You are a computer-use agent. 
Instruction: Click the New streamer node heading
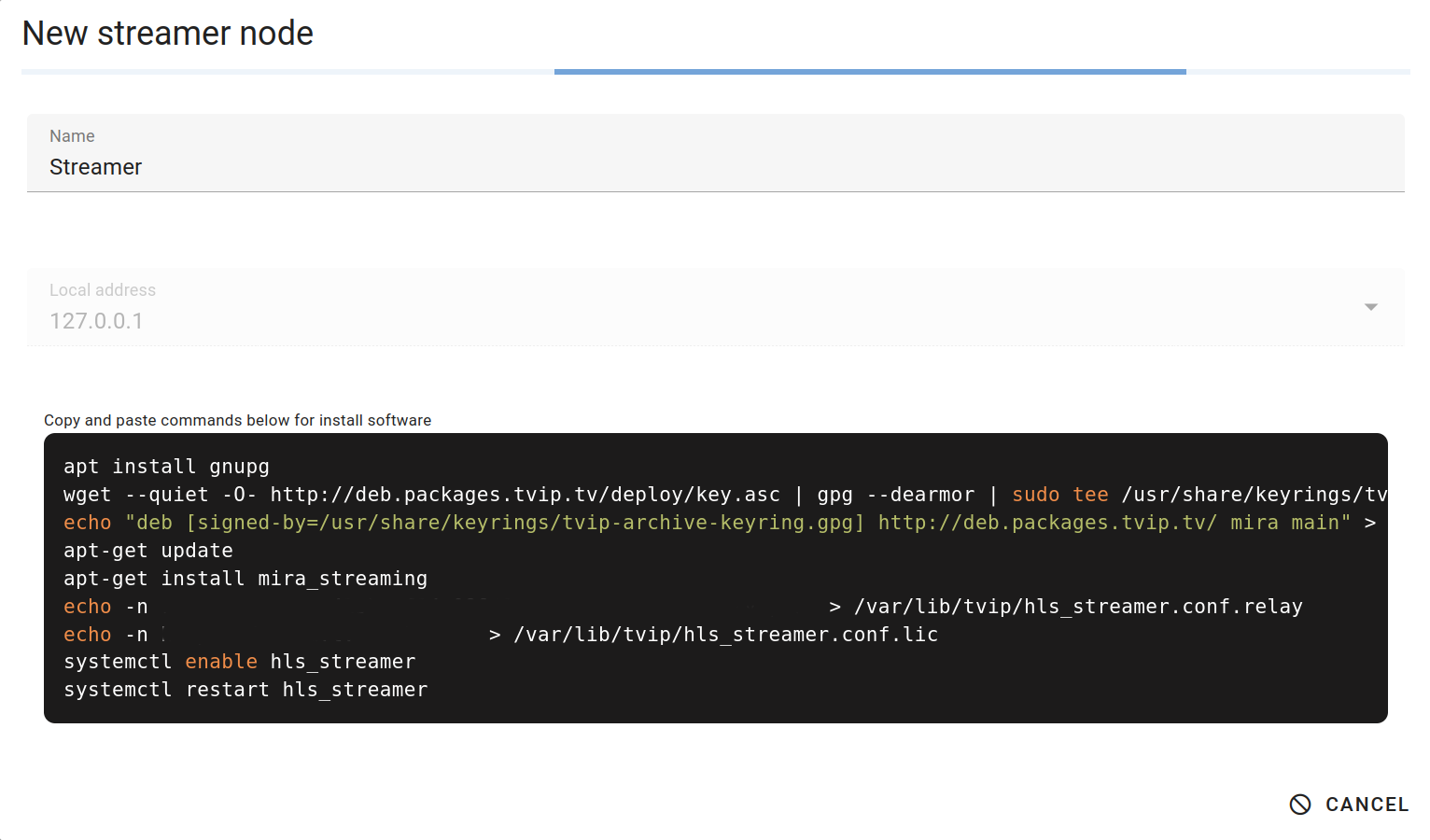(x=168, y=34)
